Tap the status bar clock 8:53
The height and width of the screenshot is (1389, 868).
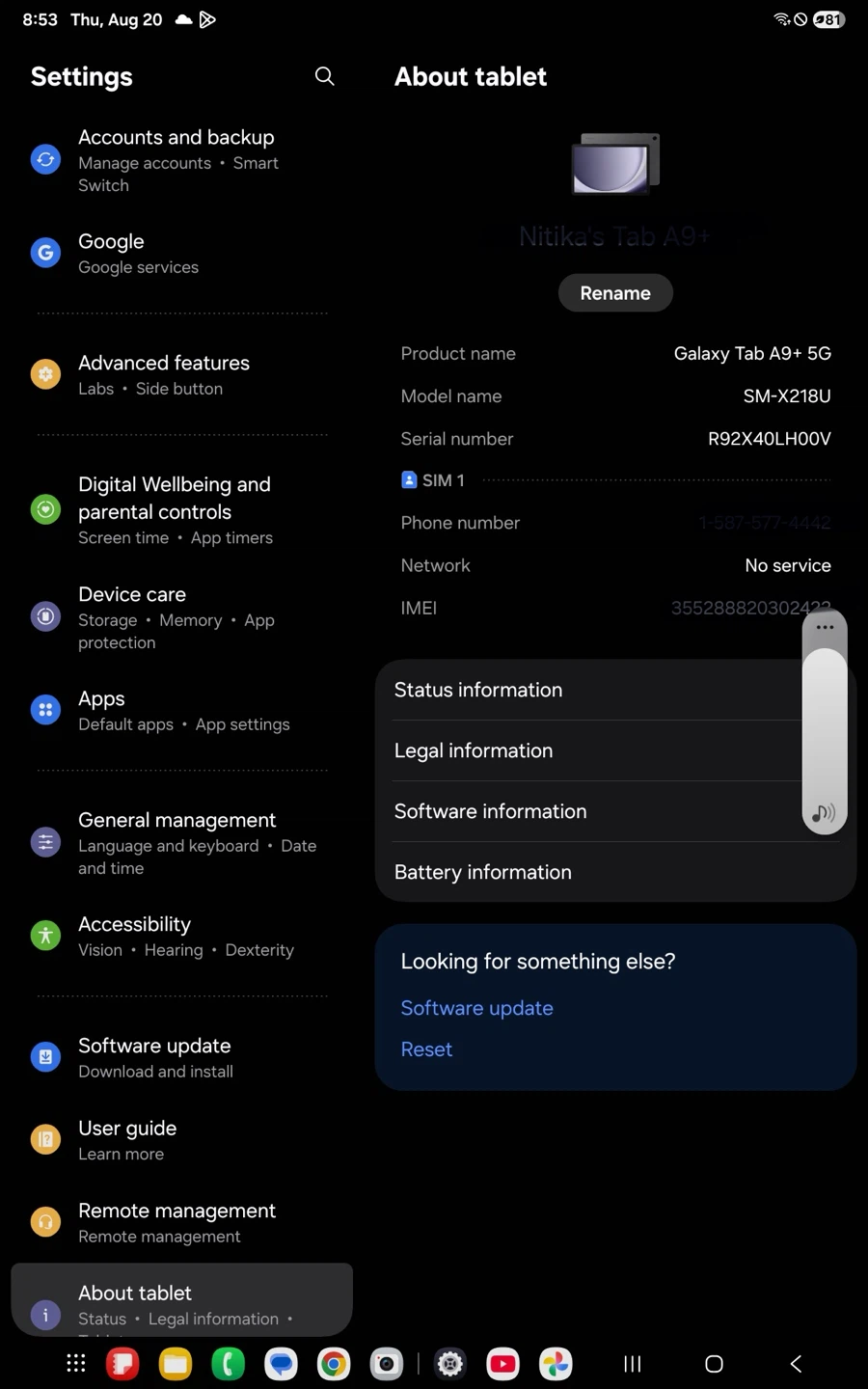click(x=41, y=19)
